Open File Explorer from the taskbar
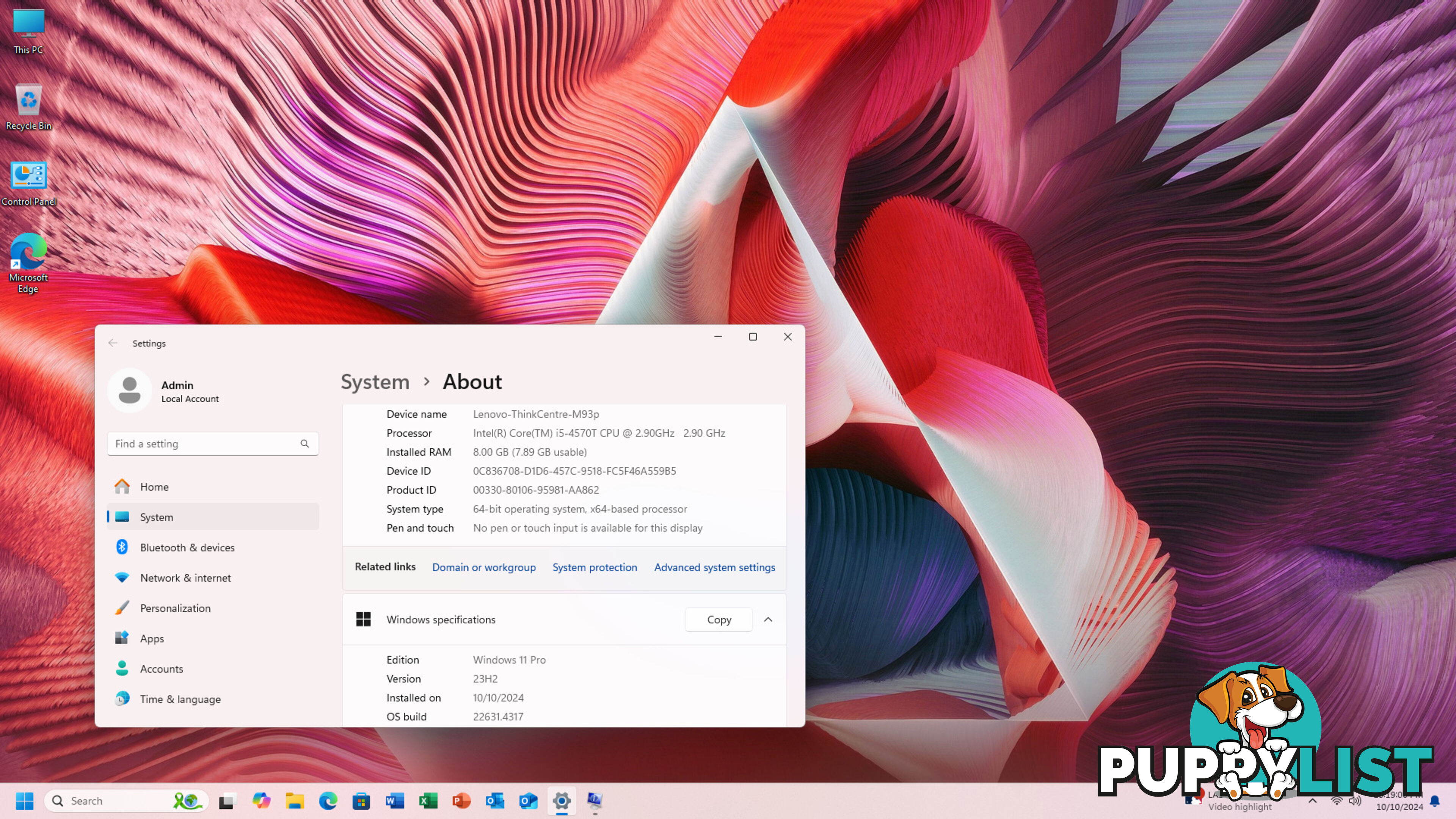Screen dimensions: 1456x819 tap(295, 800)
